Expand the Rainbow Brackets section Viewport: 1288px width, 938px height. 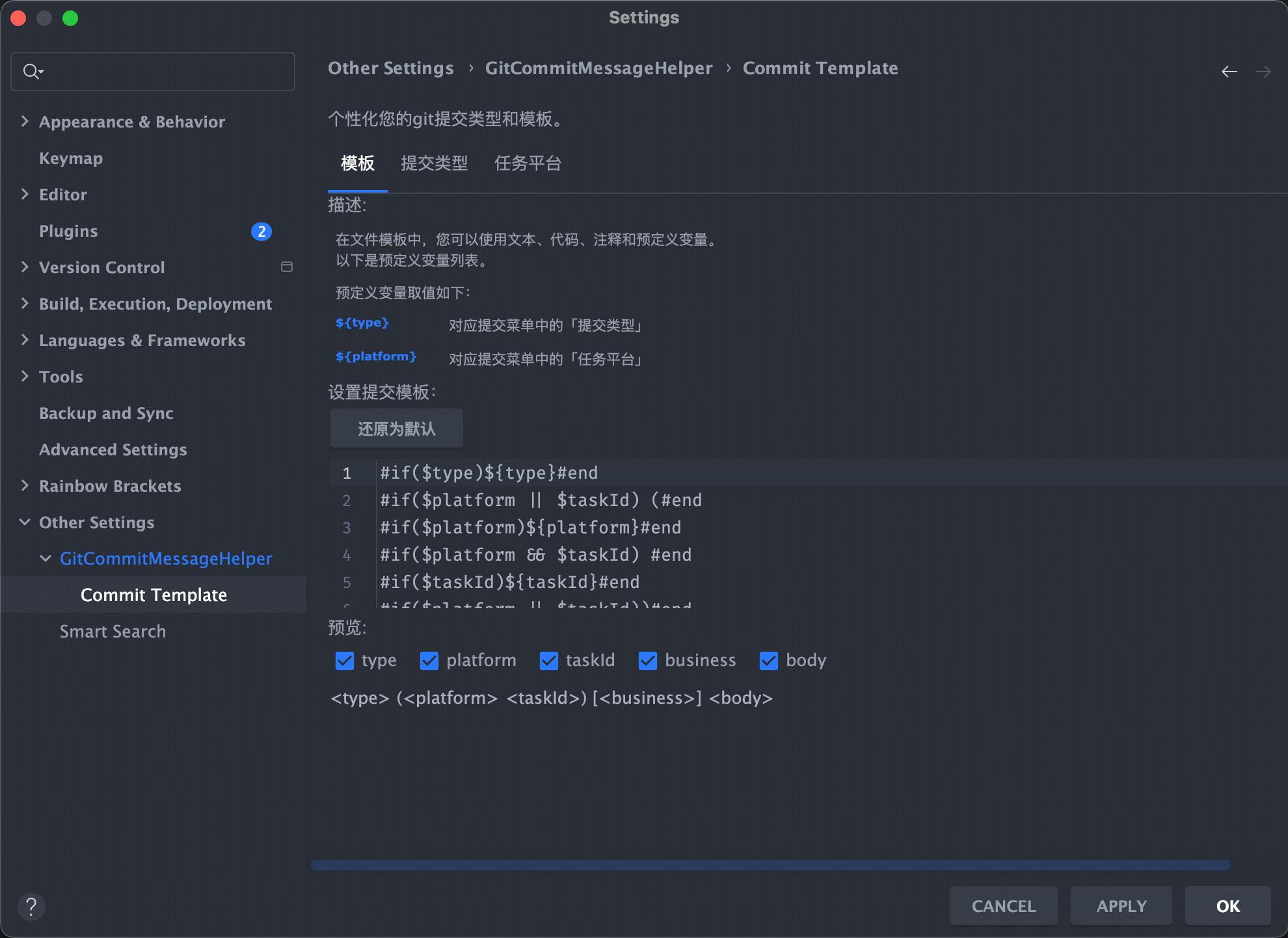(x=25, y=486)
